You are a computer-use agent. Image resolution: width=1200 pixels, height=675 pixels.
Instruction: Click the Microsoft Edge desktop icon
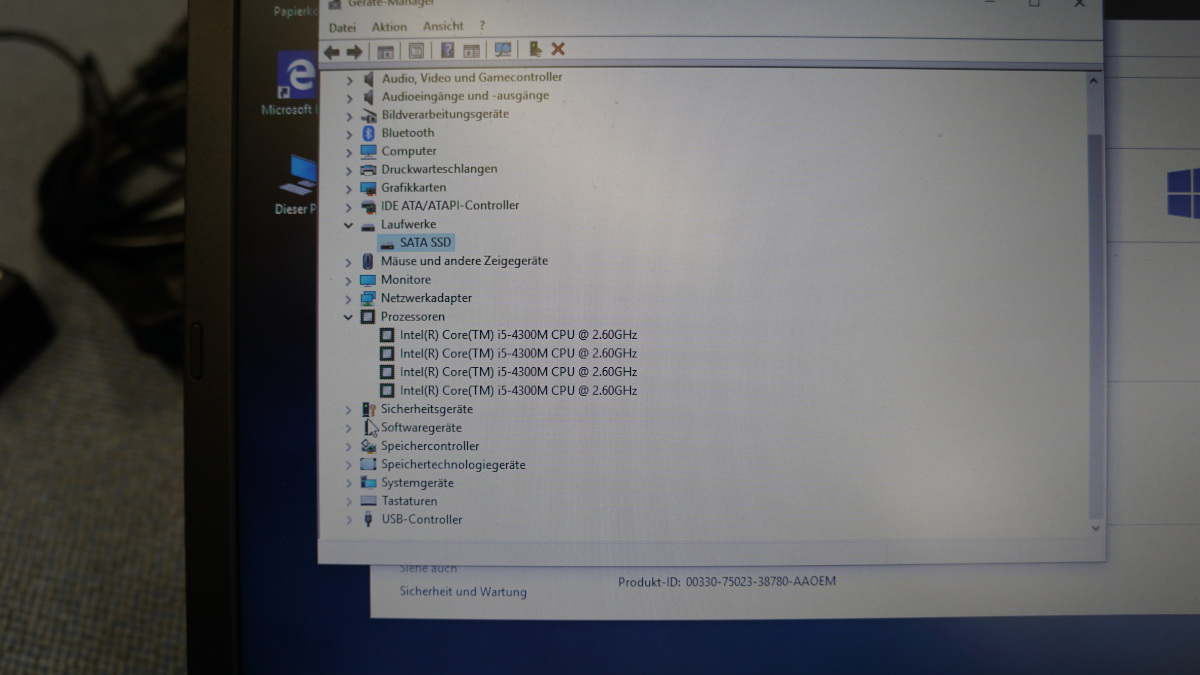(297, 76)
